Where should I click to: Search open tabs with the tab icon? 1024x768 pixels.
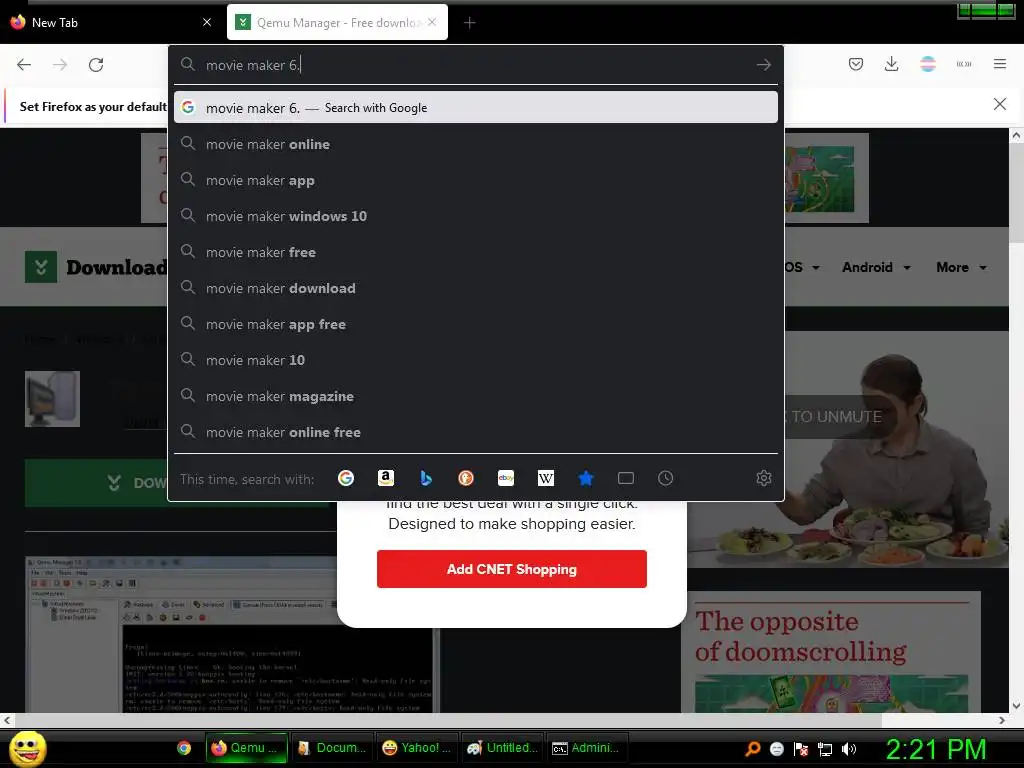click(626, 478)
